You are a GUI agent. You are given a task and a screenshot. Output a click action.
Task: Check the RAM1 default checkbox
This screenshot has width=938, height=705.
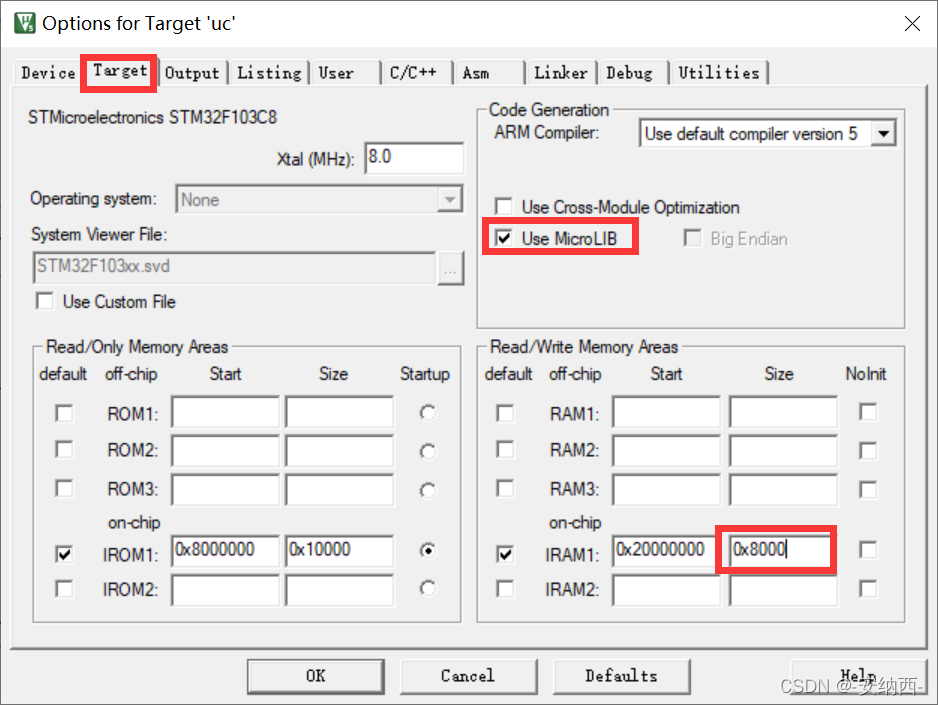click(x=505, y=413)
